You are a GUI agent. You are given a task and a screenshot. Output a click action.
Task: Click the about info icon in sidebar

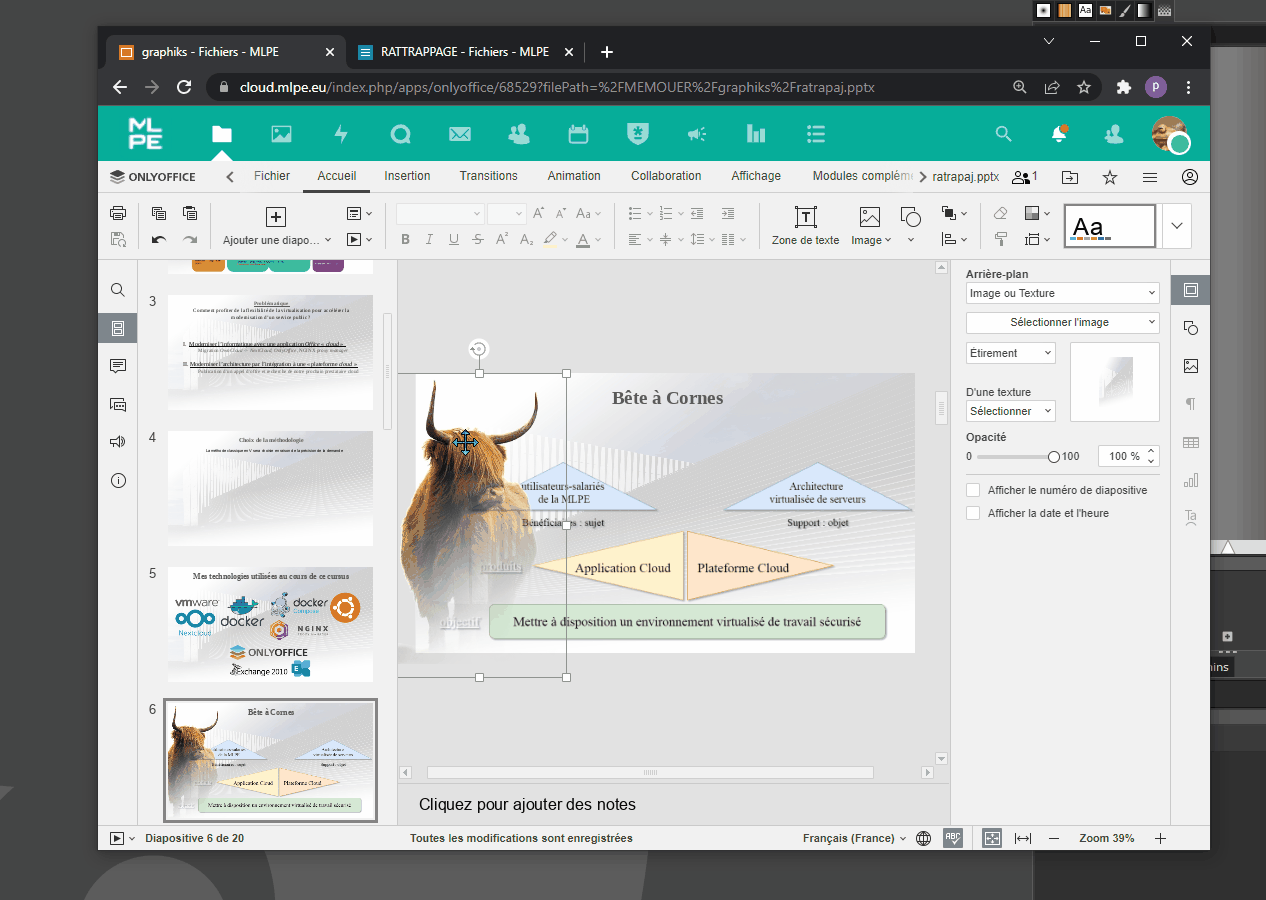(x=118, y=480)
